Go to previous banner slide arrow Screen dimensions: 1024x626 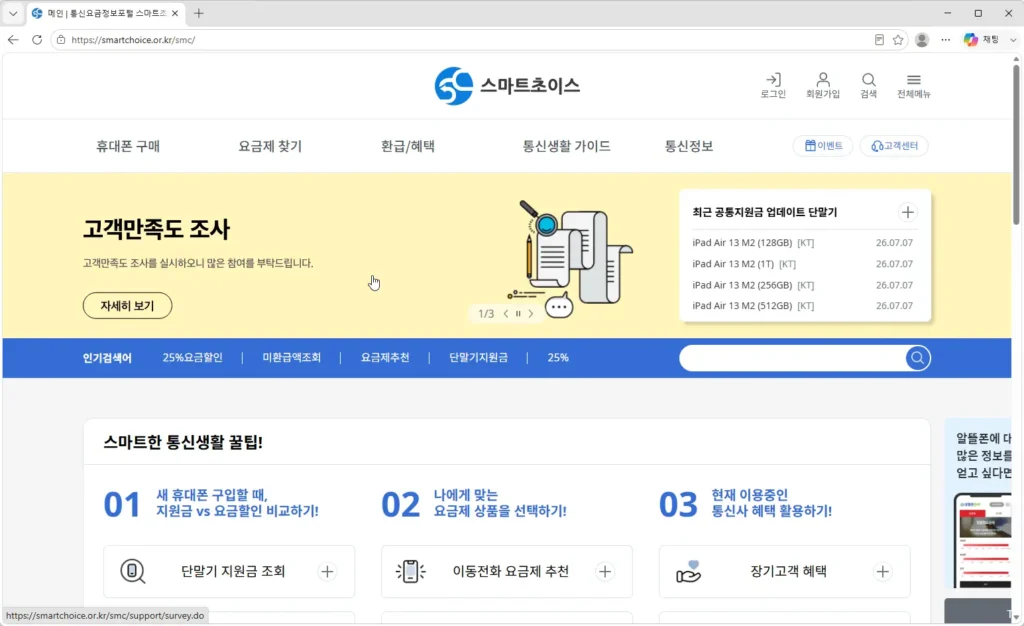[505, 314]
